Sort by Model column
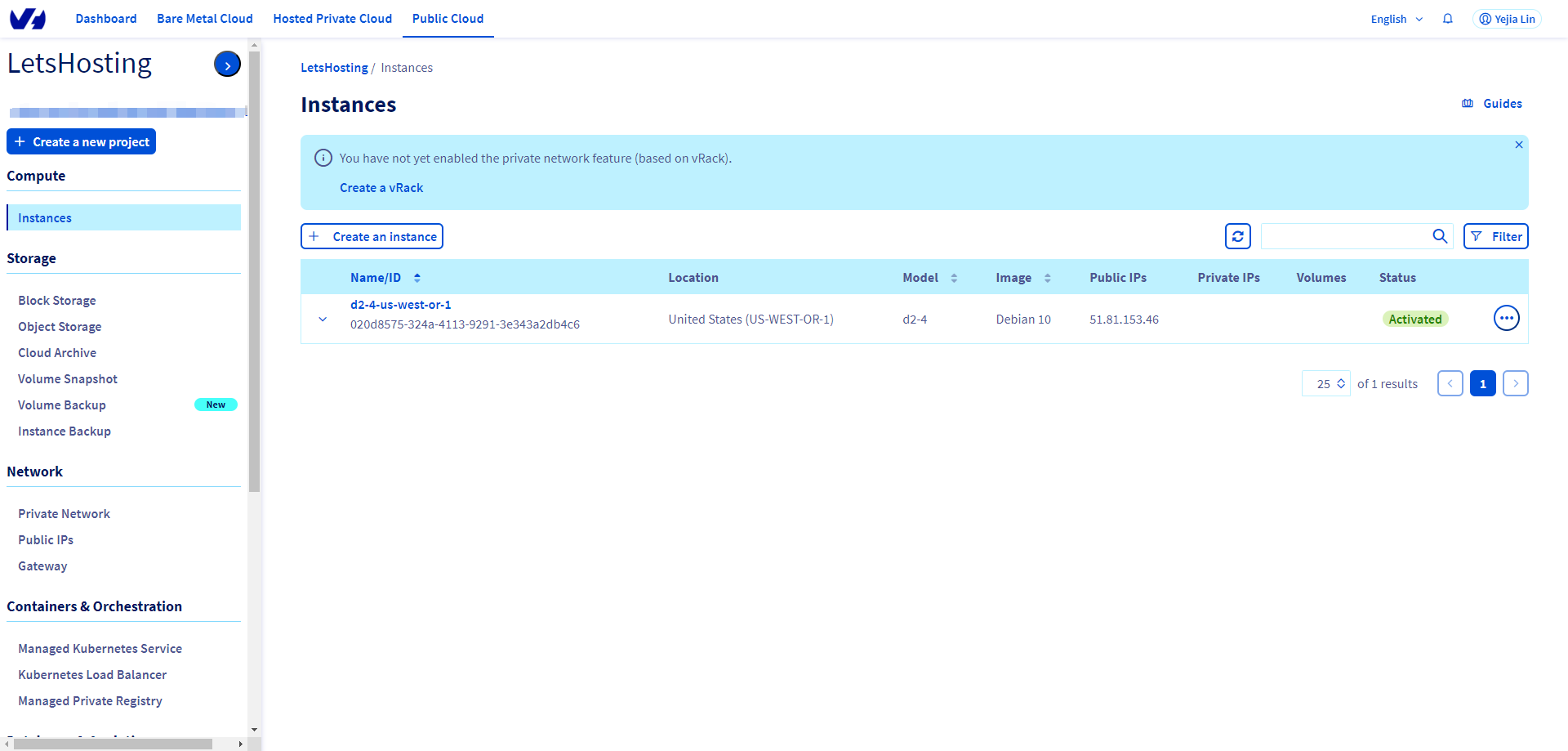This screenshot has width=1568, height=751. click(930, 278)
